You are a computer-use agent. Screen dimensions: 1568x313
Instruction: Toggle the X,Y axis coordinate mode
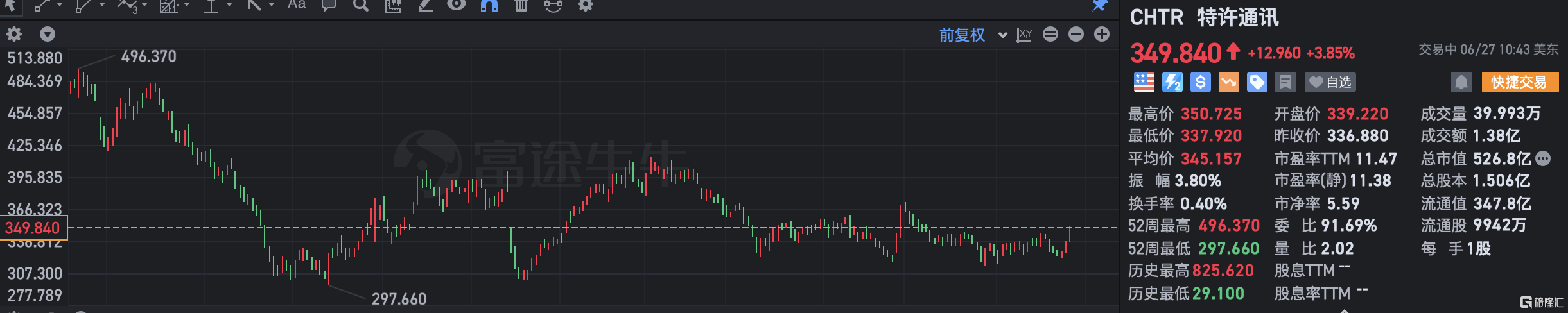[x=1024, y=35]
